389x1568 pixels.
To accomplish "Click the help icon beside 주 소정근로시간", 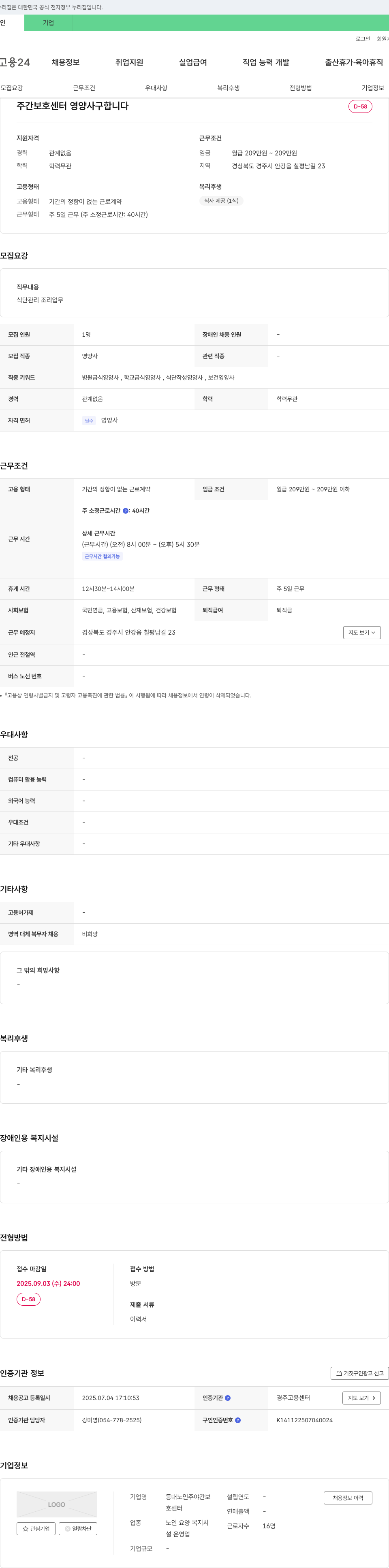I will [126, 511].
